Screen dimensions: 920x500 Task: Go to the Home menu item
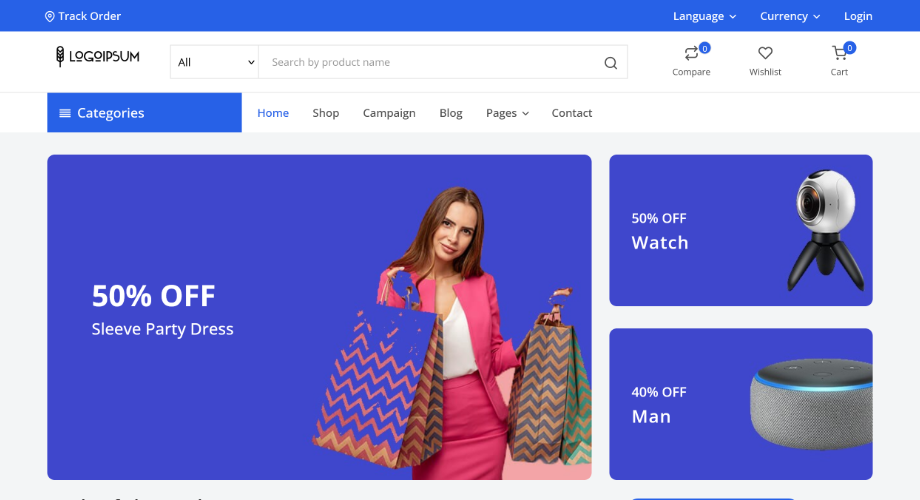273,113
